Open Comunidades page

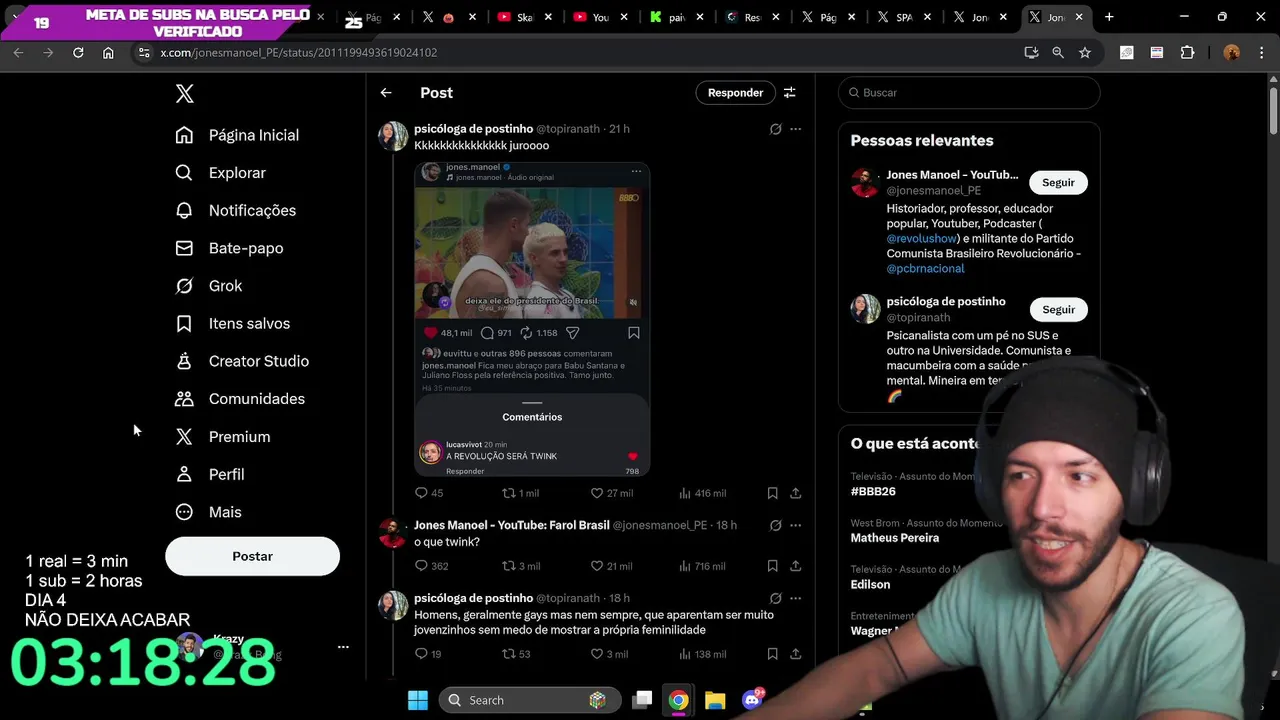[240, 399]
